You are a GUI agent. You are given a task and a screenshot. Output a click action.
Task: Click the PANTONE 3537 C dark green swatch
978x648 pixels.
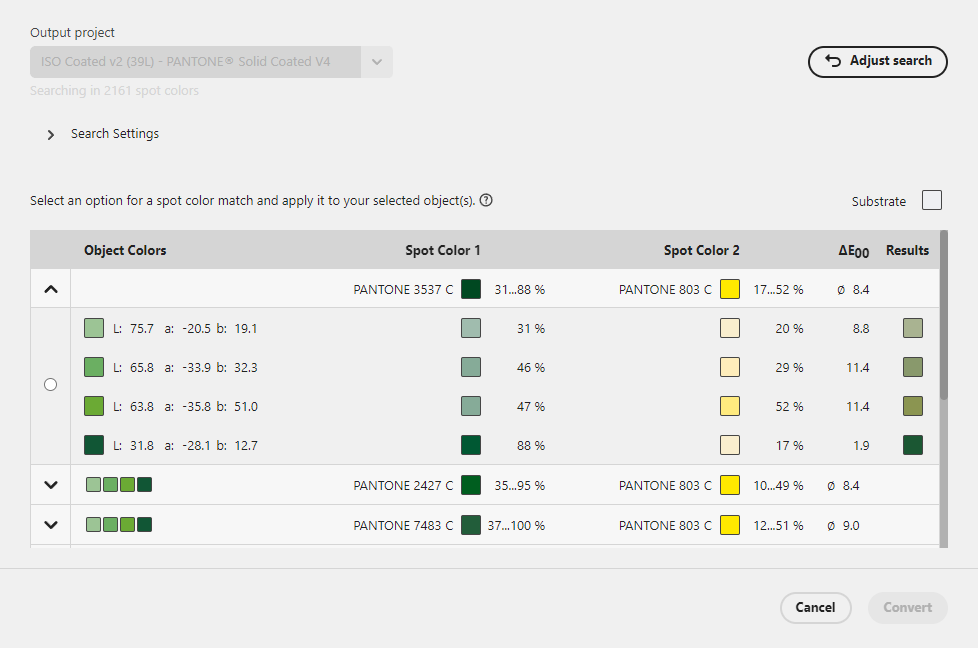(x=471, y=289)
